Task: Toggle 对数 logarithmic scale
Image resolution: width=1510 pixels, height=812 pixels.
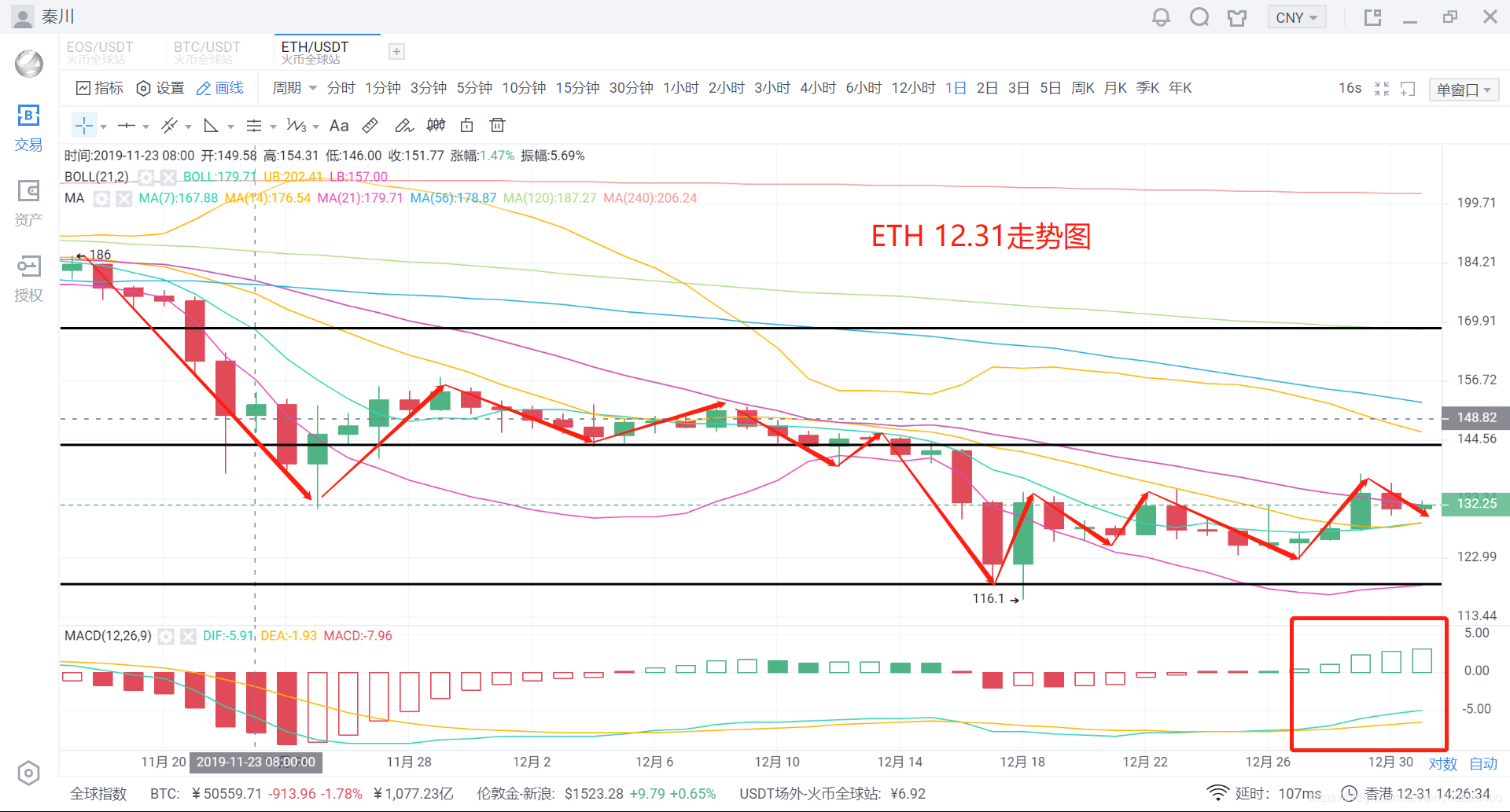Action: (x=1442, y=763)
